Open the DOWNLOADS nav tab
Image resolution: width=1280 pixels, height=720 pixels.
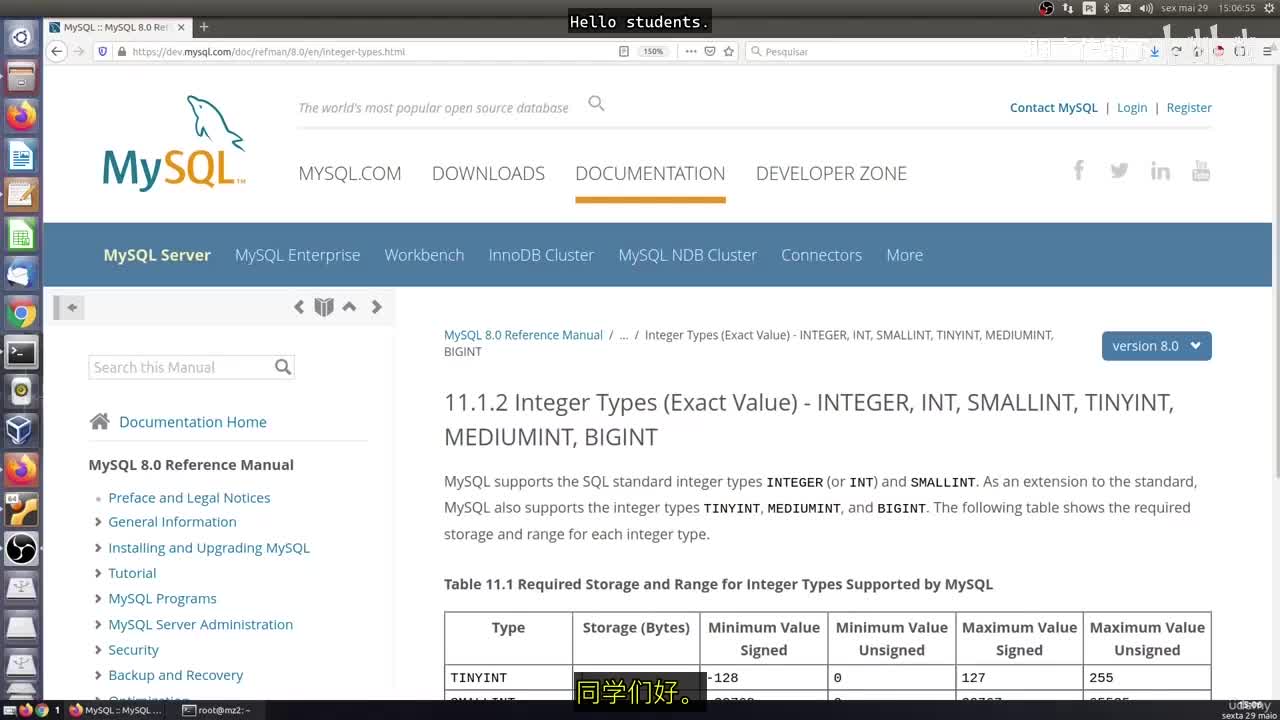pos(488,173)
